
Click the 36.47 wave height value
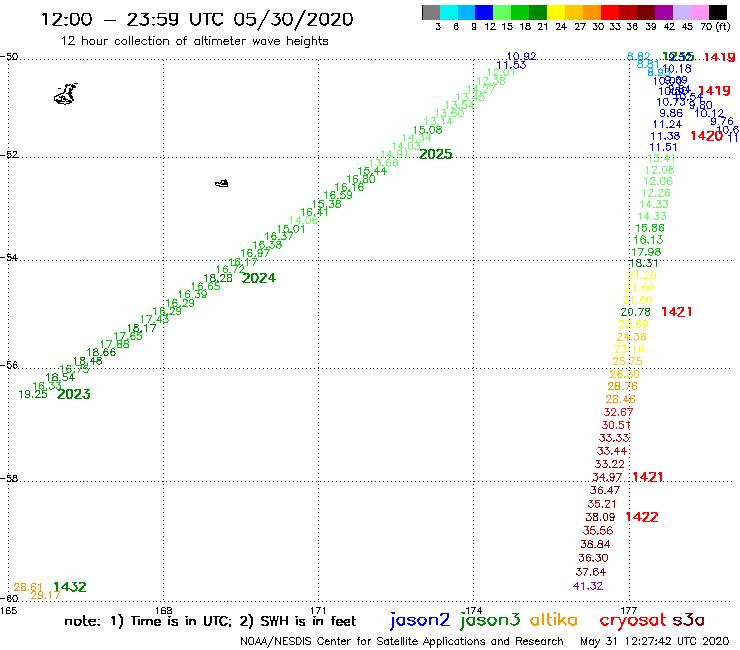tap(605, 490)
